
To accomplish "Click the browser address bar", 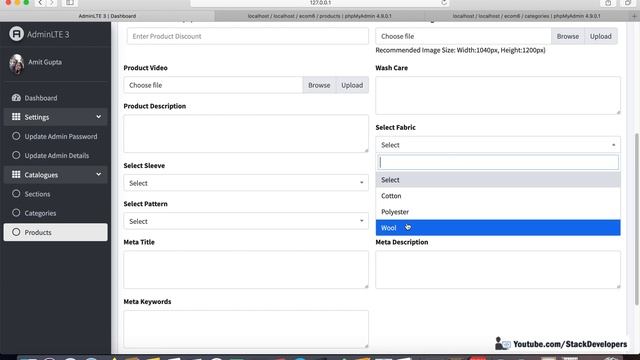I will click(x=320, y=3).
